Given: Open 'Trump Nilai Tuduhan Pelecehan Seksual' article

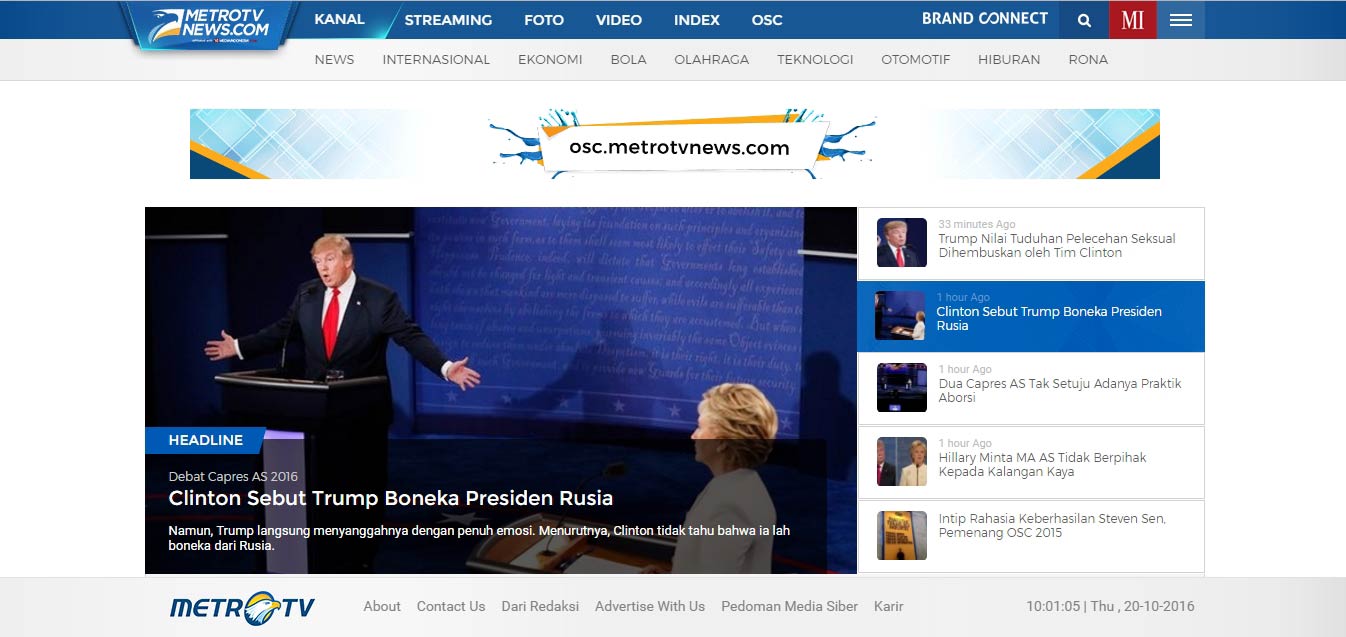Looking at the screenshot, I should [1057, 246].
